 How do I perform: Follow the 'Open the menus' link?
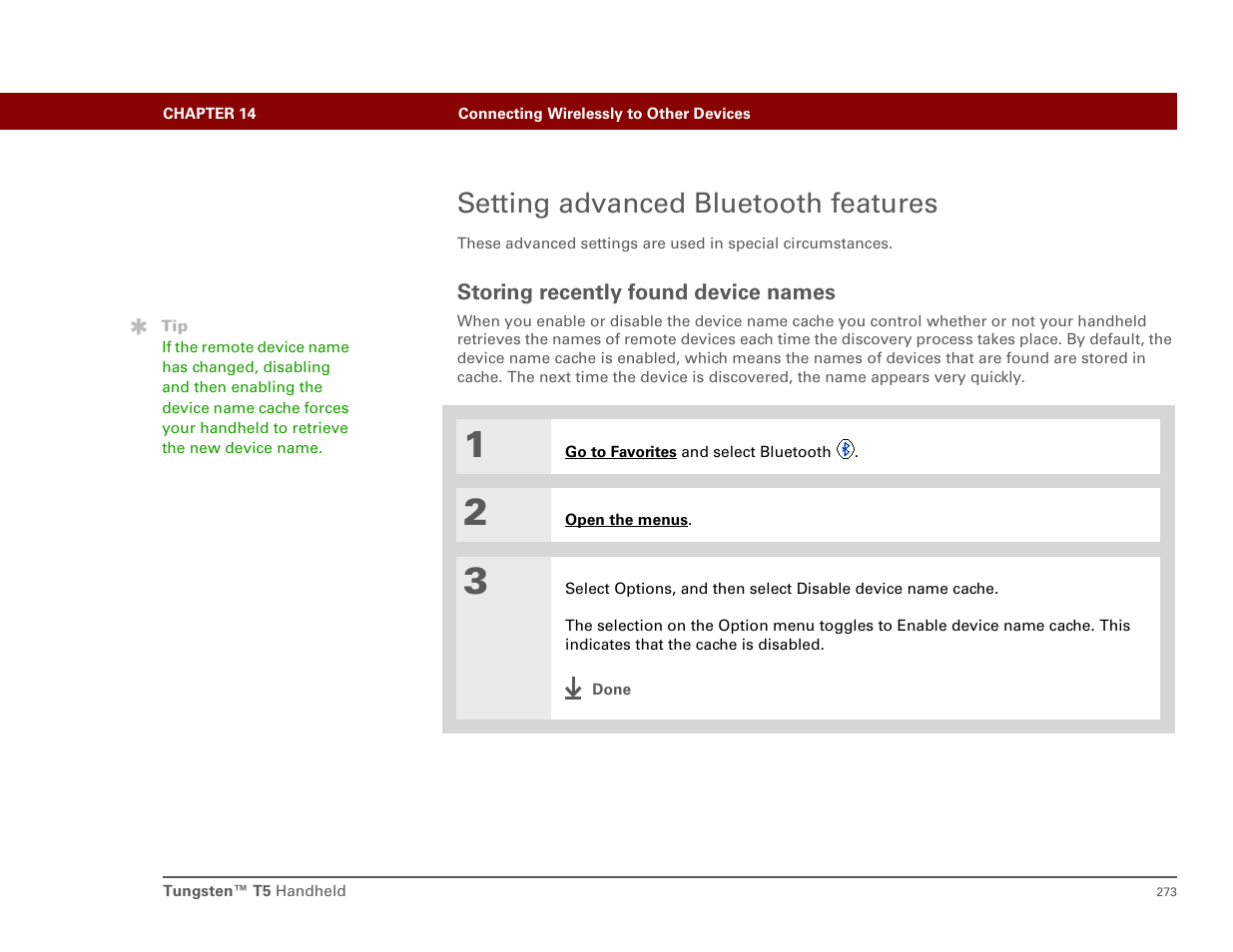click(626, 520)
